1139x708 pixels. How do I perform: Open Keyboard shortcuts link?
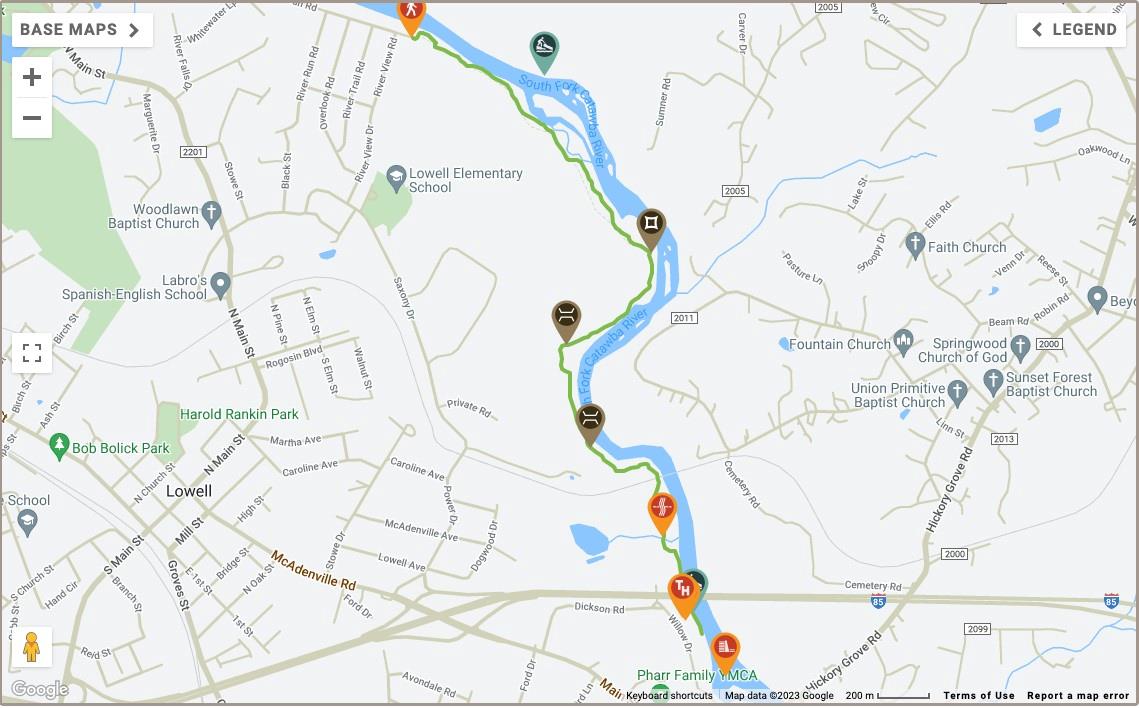tap(669, 696)
